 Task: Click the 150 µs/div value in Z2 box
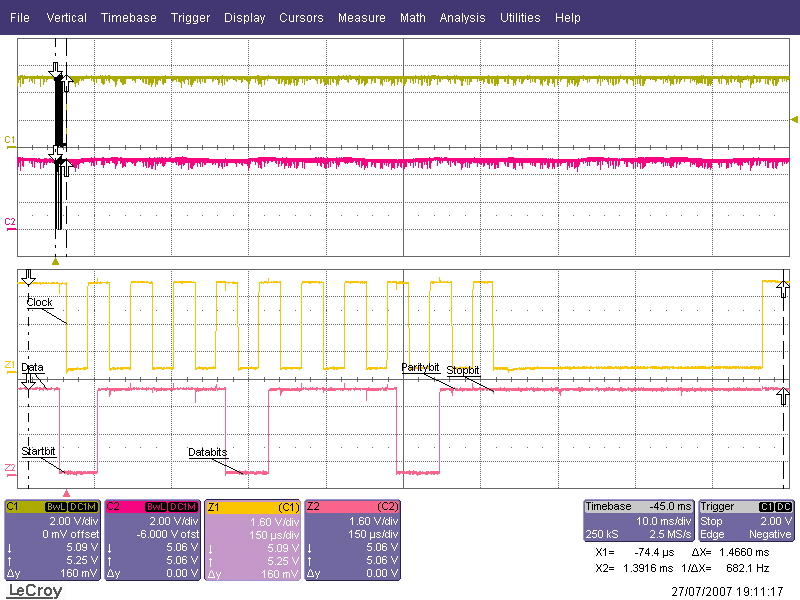click(x=374, y=534)
